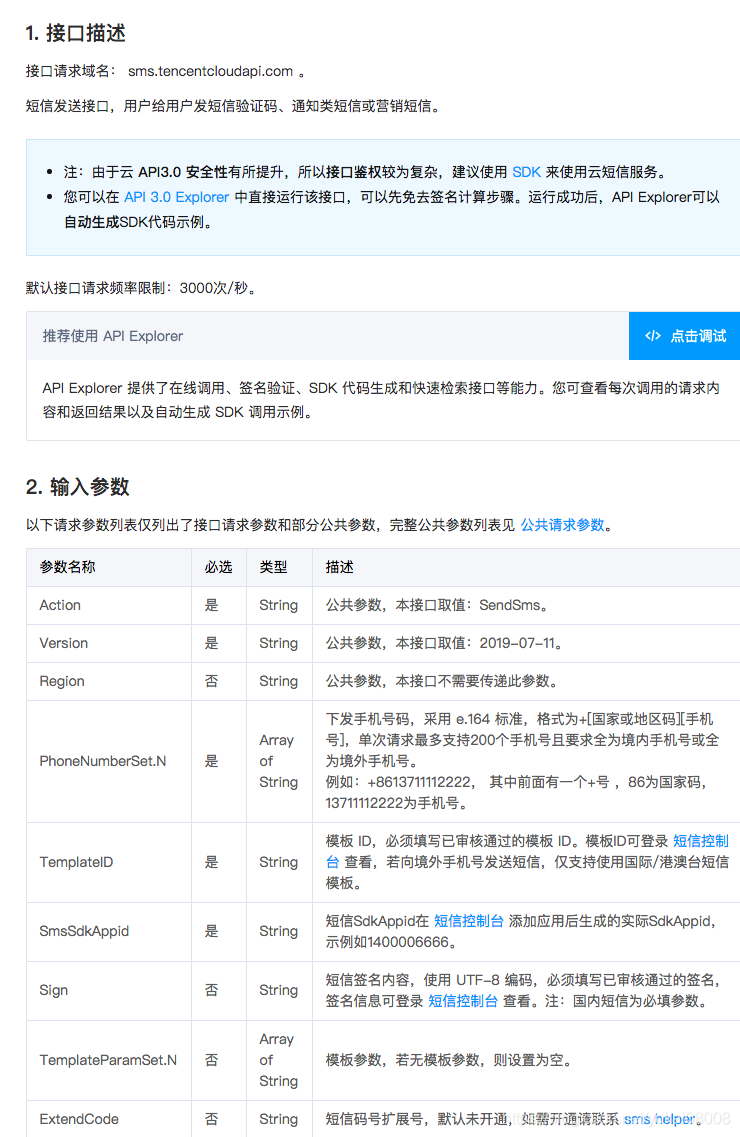Open 短信控制台 link in SmsSdkAppid row

pos(469,921)
